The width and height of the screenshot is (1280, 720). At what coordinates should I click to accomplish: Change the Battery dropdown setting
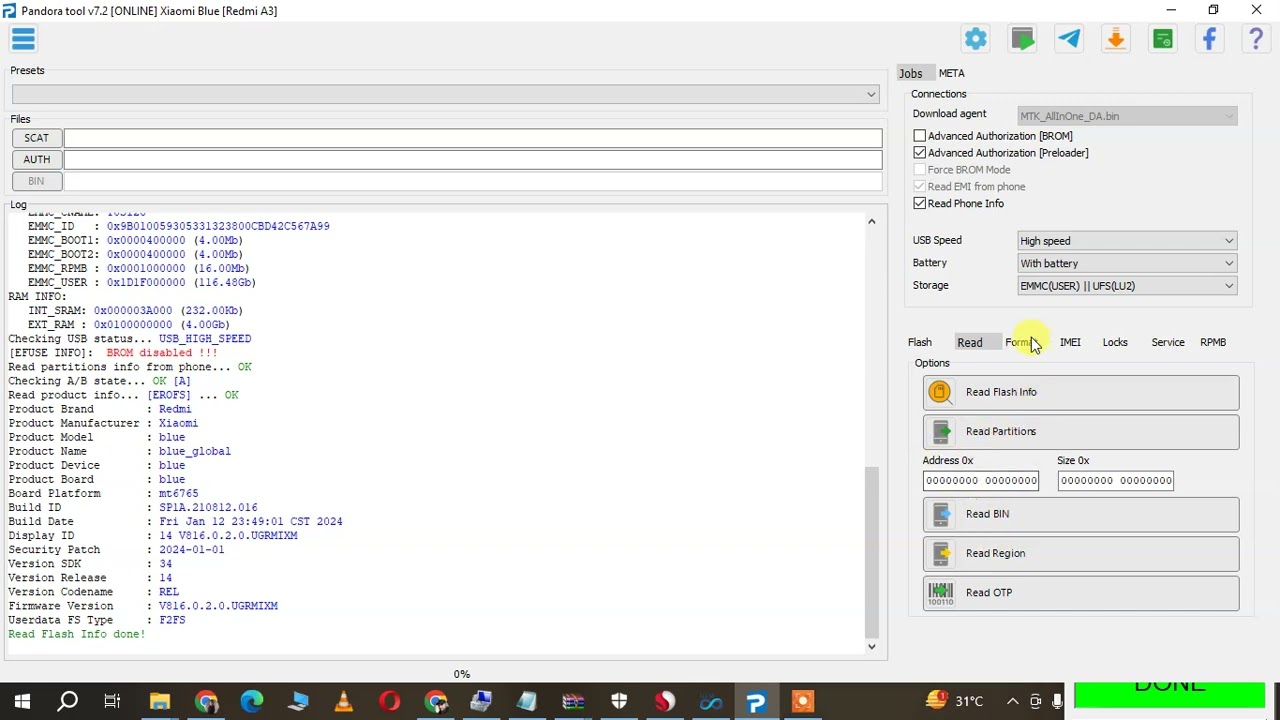click(1127, 264)
